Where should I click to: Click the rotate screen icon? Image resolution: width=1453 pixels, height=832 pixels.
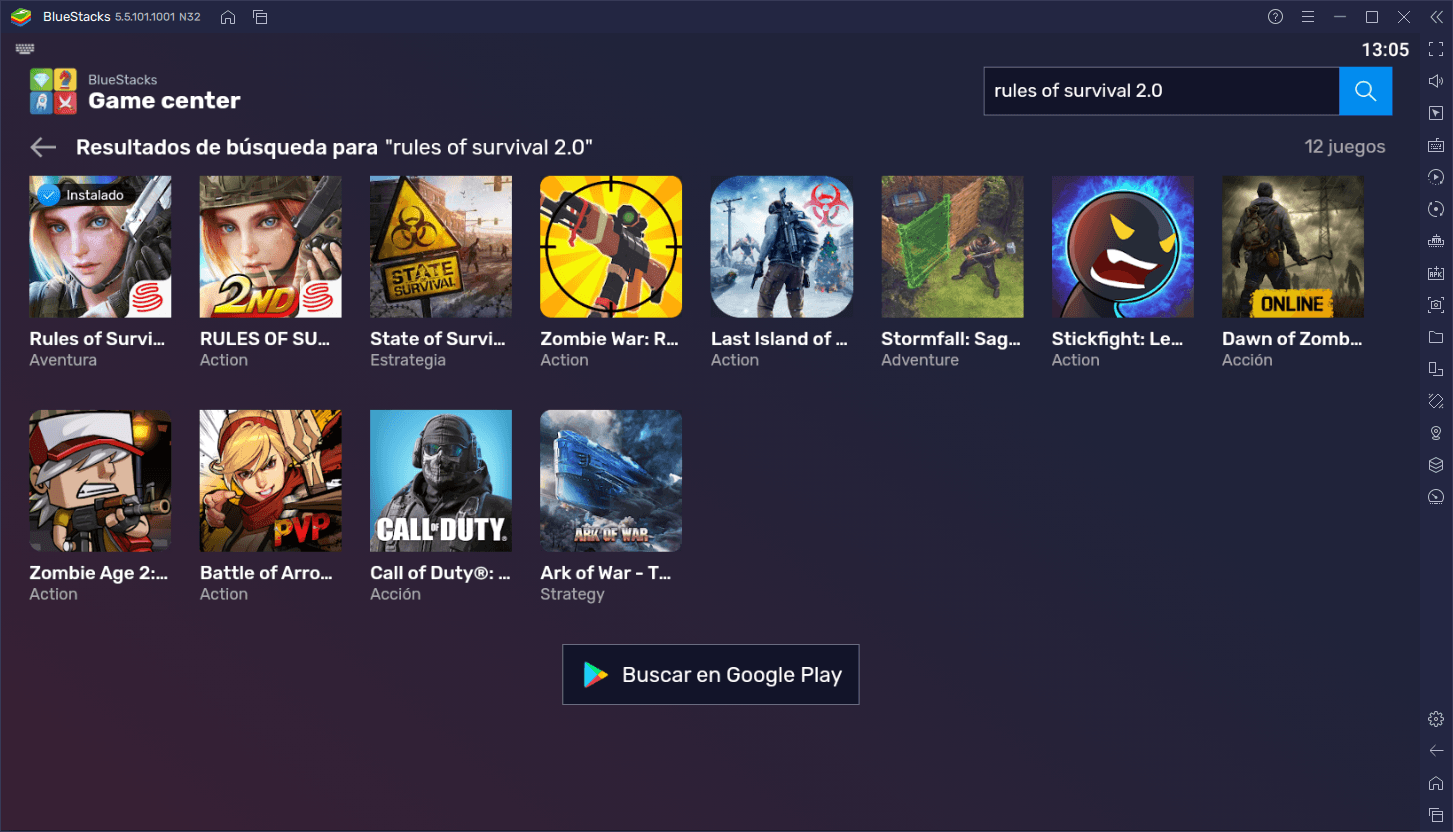(1436, 401)
